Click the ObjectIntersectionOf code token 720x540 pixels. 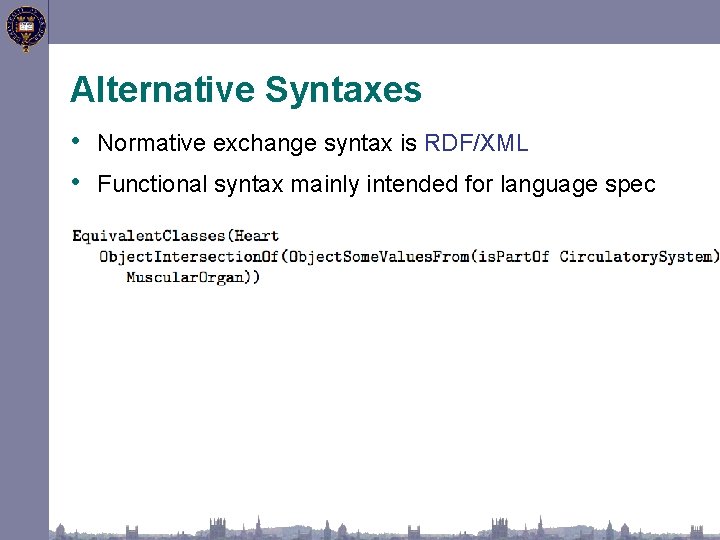tap(189, 257)
